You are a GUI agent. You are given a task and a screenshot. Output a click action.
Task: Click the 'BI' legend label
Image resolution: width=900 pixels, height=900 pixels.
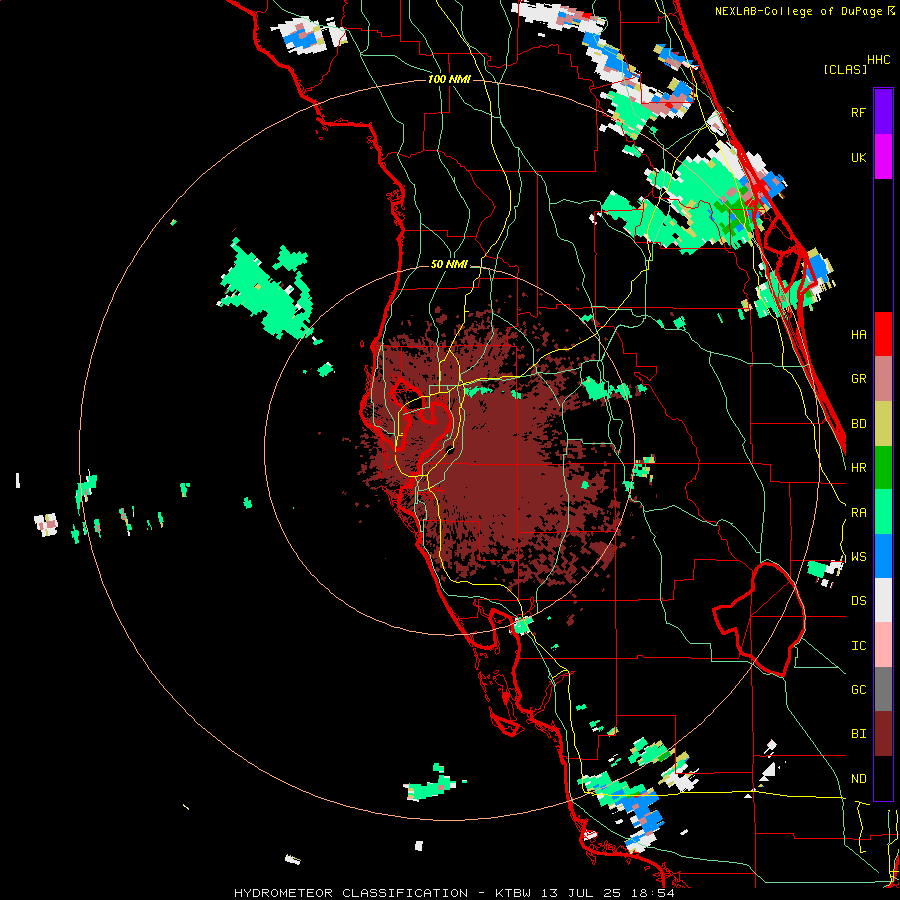[859, 734]
